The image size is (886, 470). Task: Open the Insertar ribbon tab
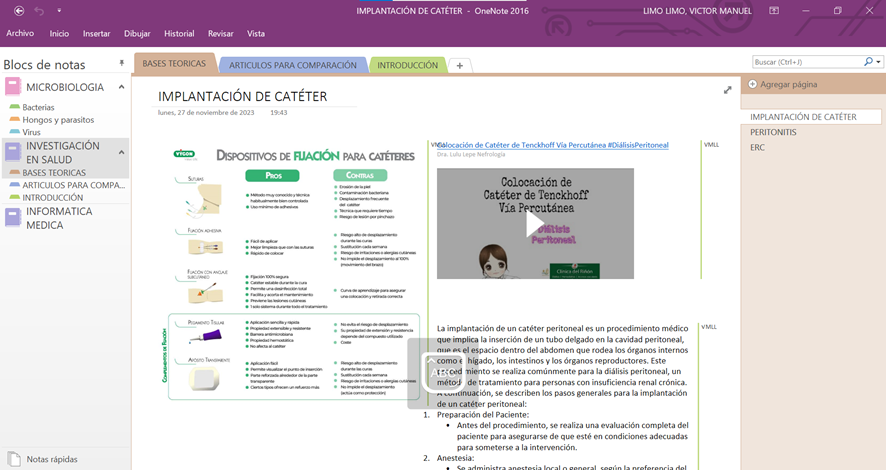pyautogui.click(x=96, y=33)
